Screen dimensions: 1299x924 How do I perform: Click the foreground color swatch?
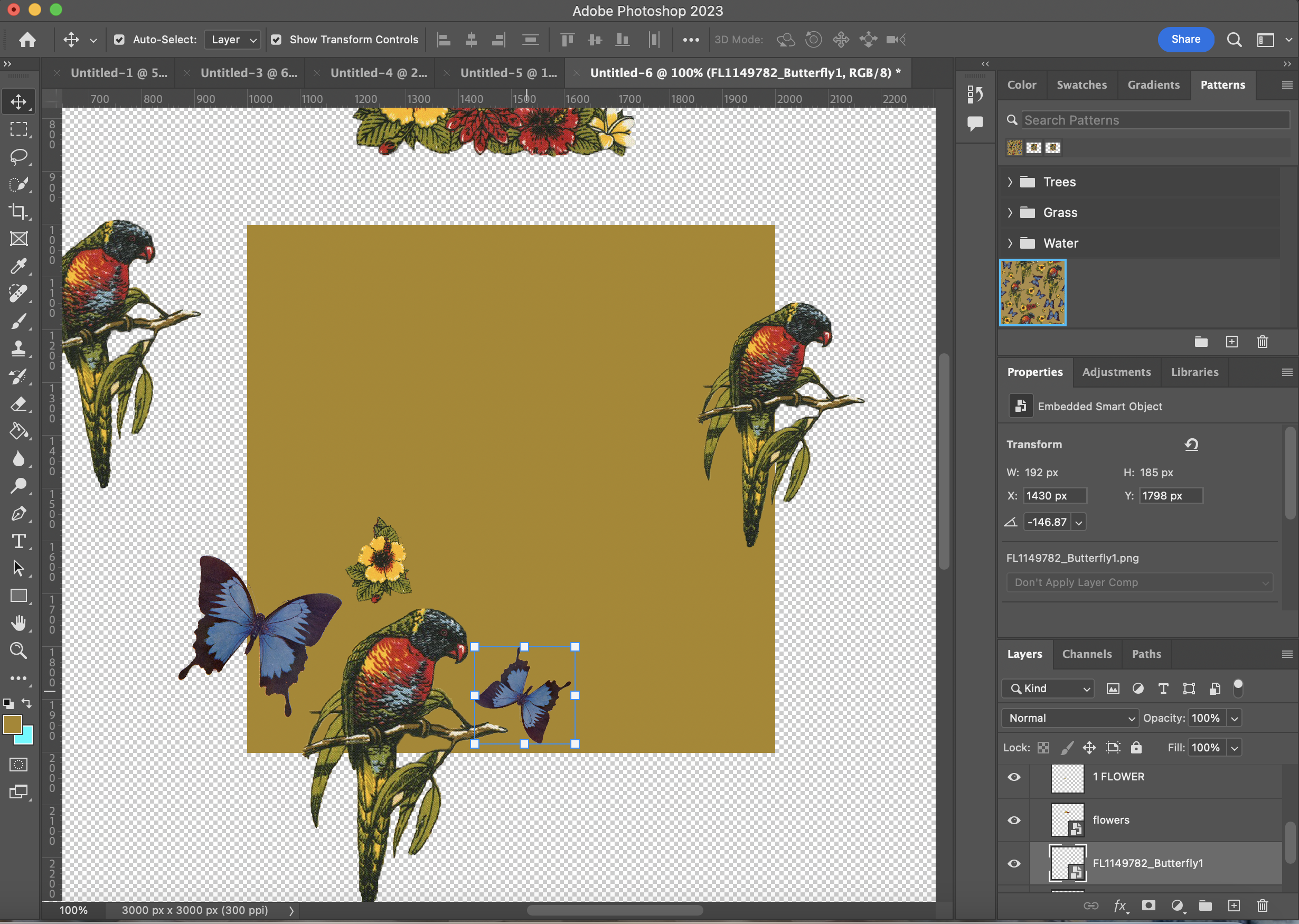point(13,724)
